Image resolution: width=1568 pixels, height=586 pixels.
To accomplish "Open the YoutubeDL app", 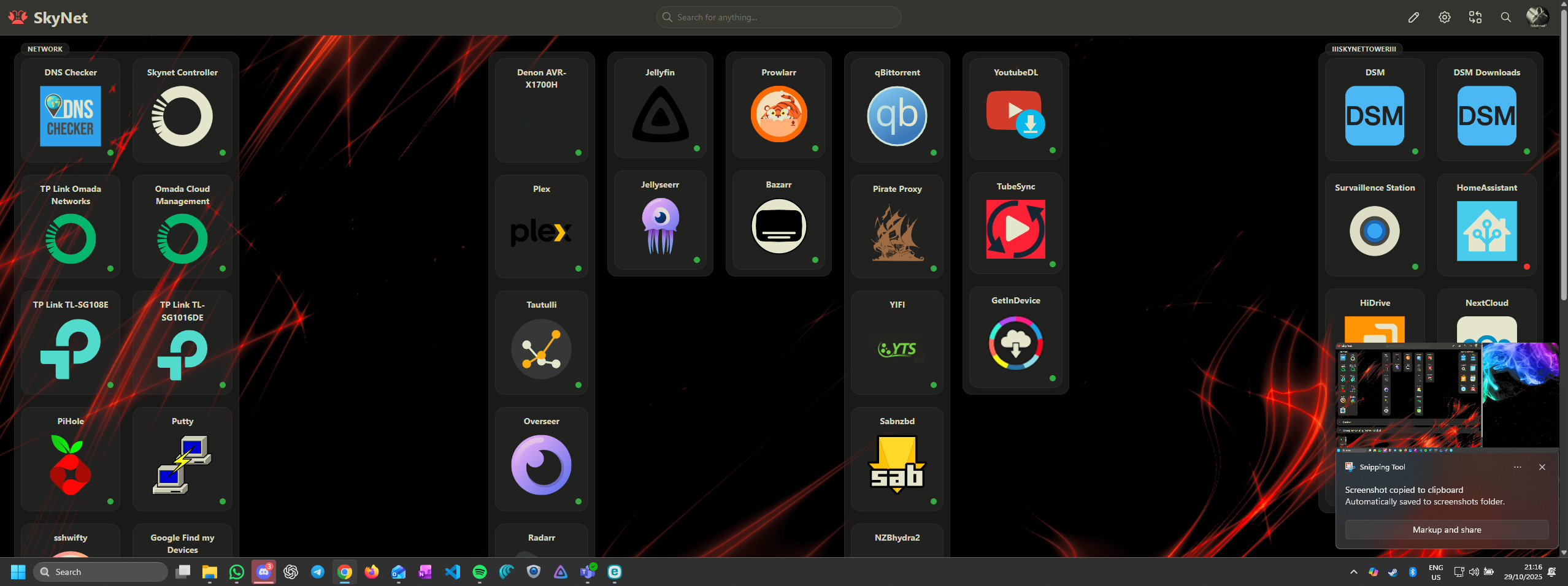I will click(1016, 109).
